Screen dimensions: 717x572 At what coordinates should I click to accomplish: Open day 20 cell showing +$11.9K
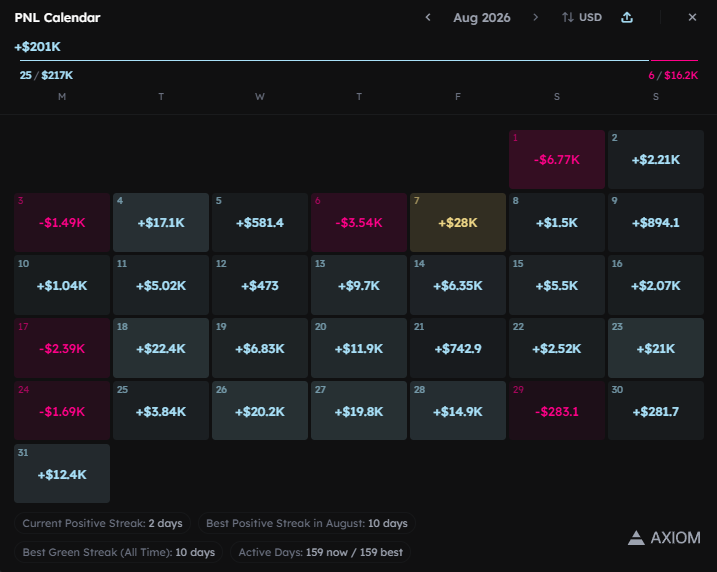click(359, 348)
